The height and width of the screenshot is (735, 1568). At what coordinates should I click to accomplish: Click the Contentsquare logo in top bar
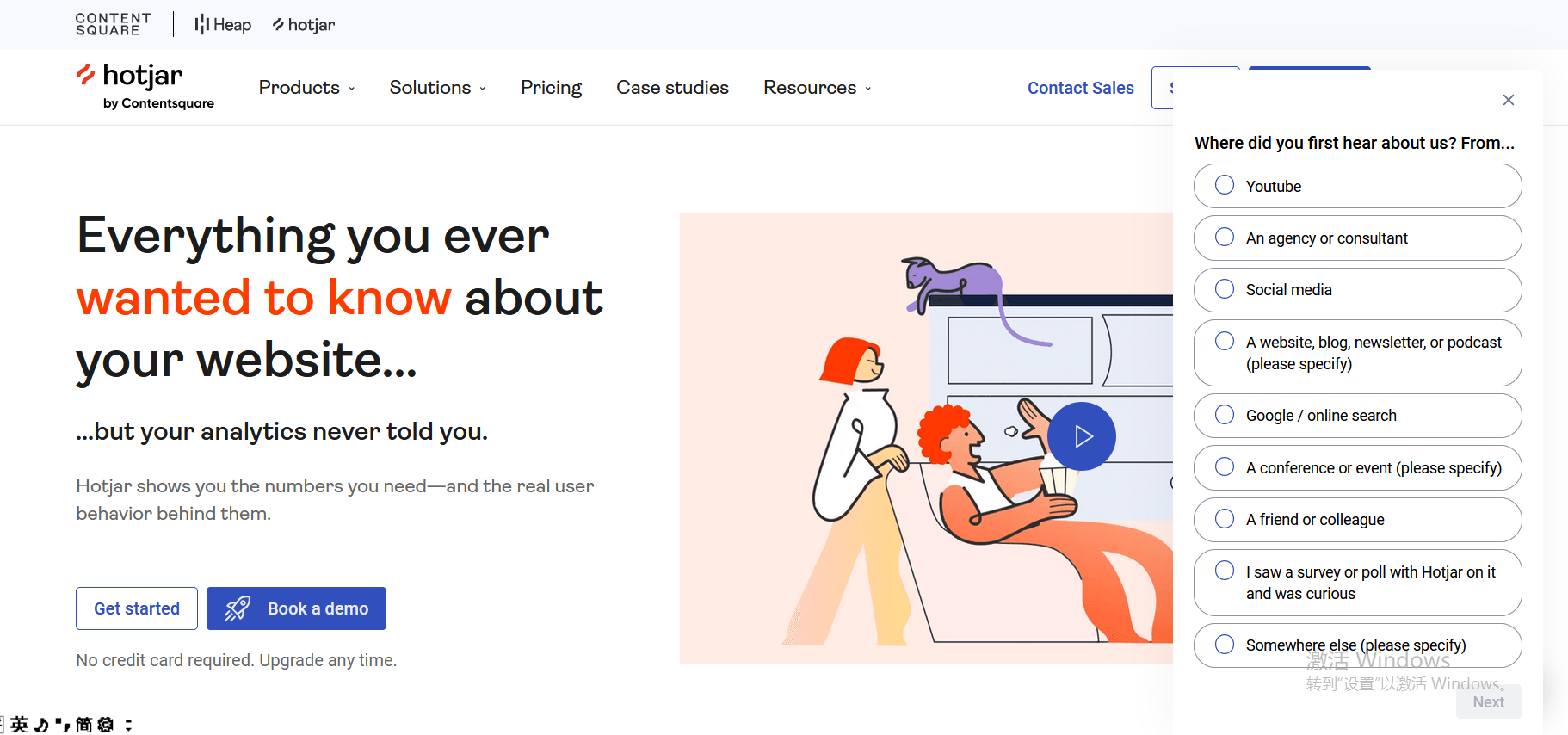point(113,24)
